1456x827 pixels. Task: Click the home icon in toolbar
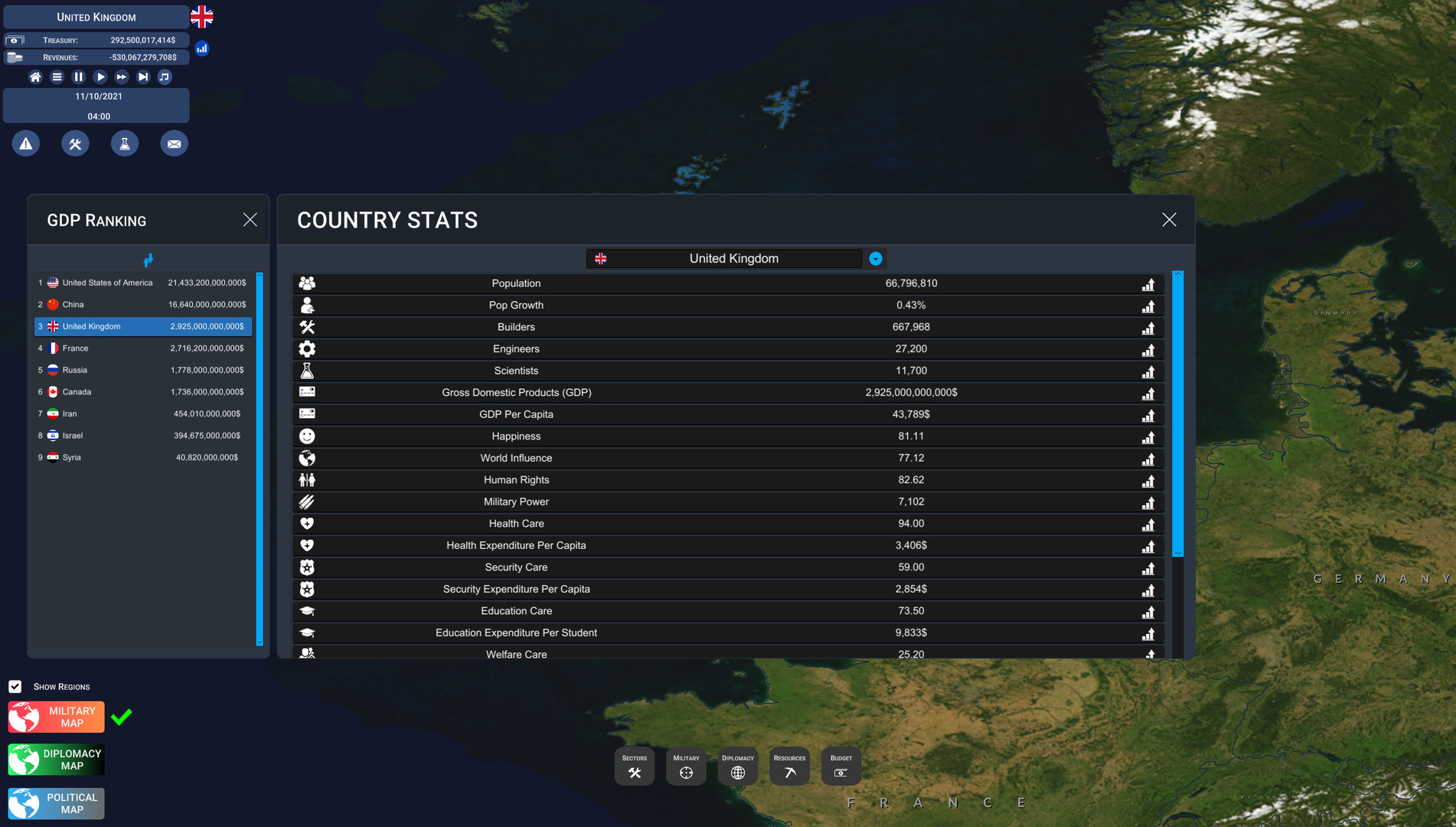(35, 77)
